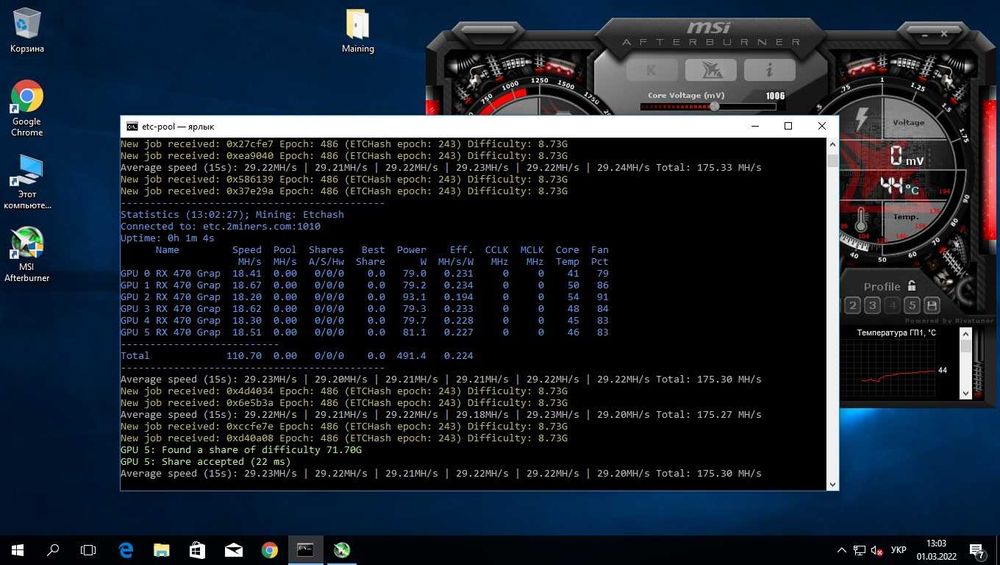The image size is (1000, 565).
Task: Minimize the MSI Afterburner window
Action: [x=925, y=34]
